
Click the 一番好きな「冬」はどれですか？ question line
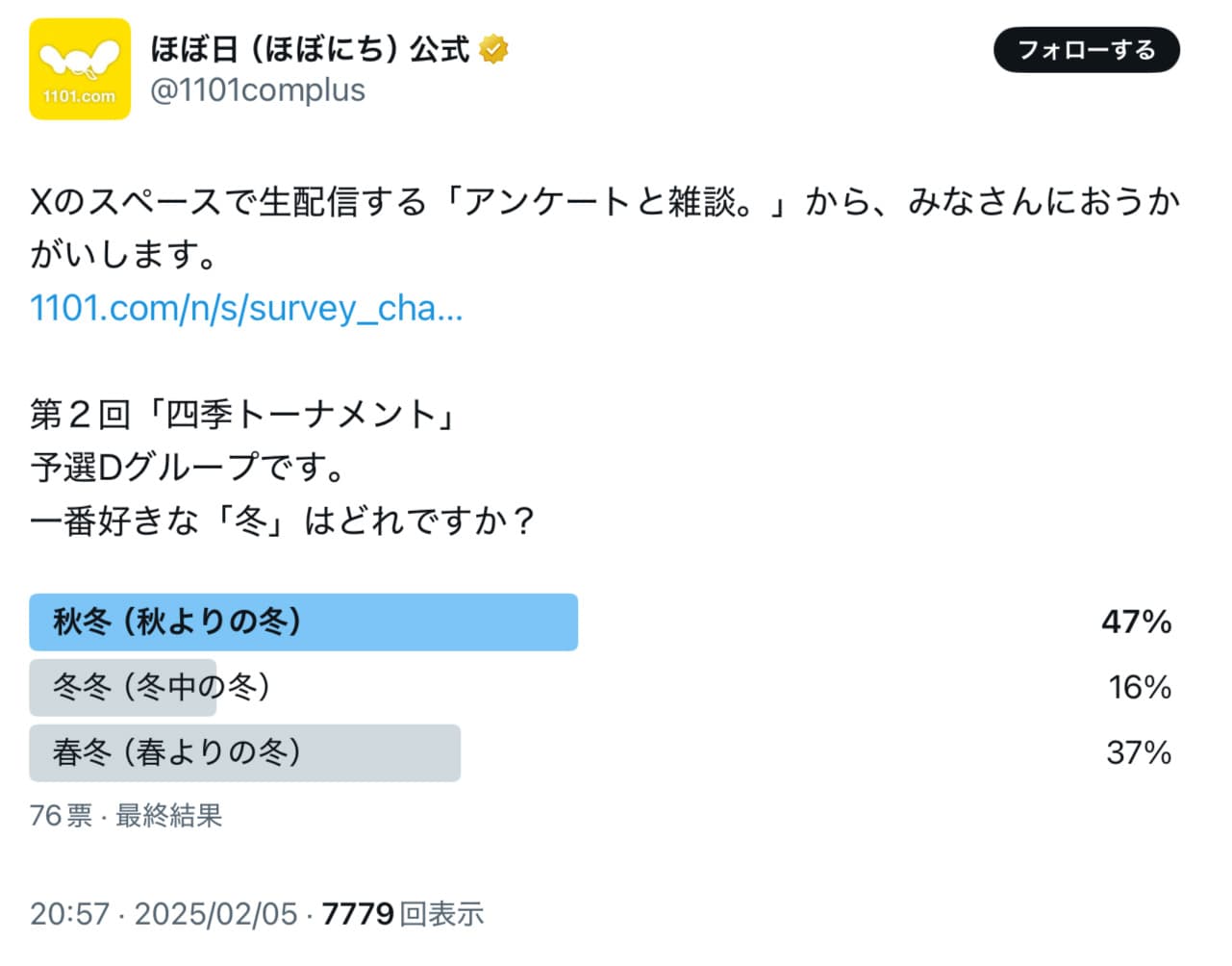(283, 521)
